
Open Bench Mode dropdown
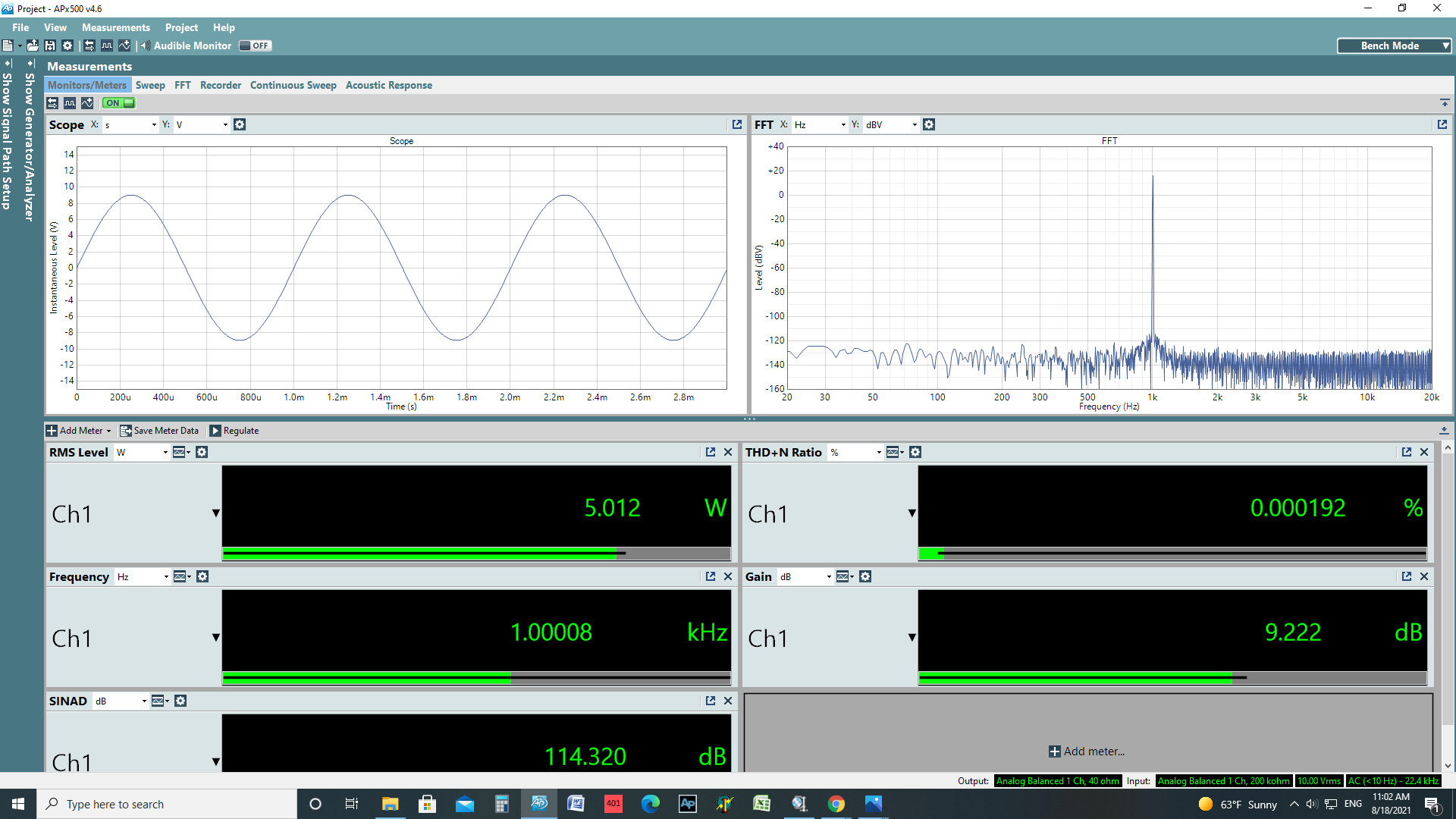pos(1395,45)
